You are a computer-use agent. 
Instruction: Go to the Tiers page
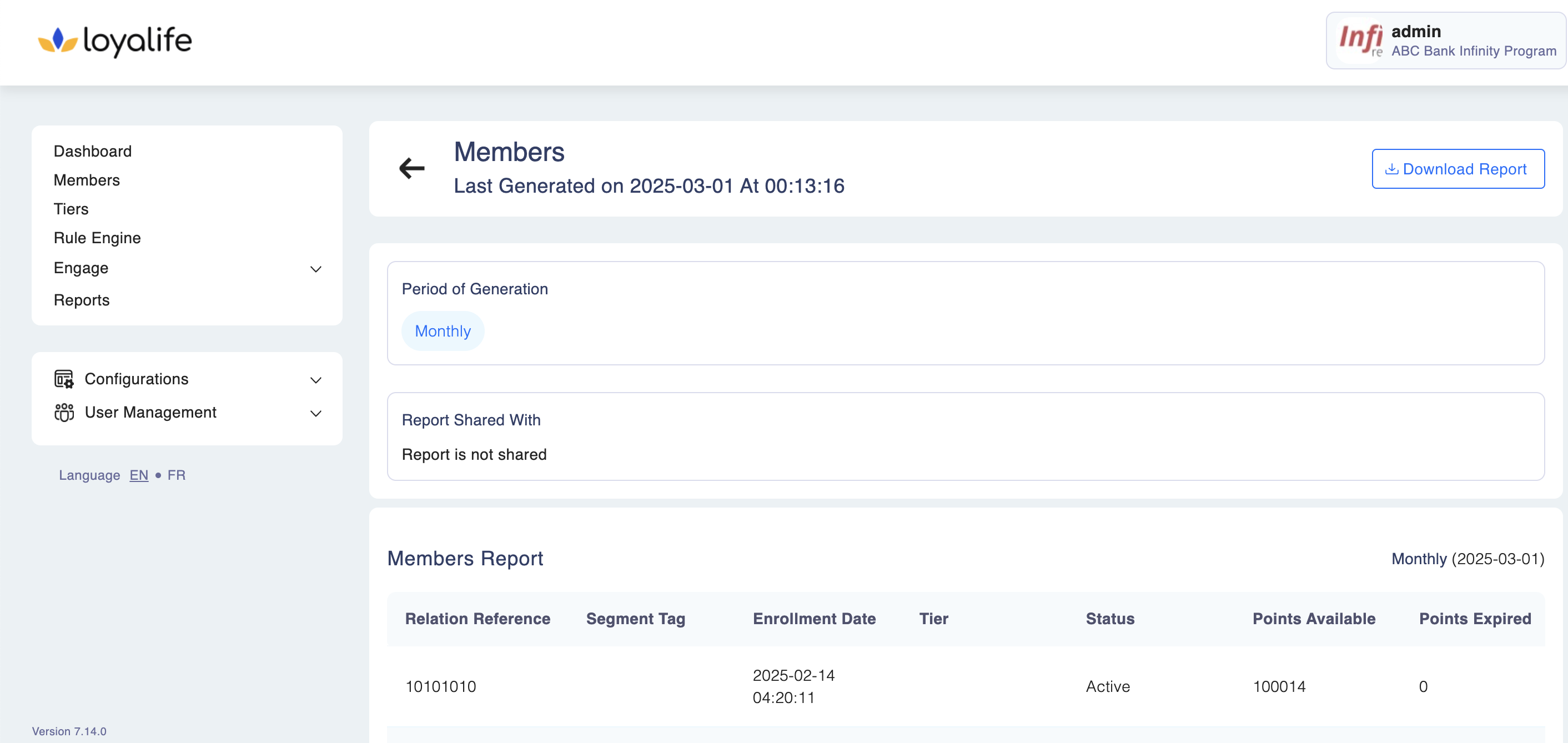click(71, 209)
